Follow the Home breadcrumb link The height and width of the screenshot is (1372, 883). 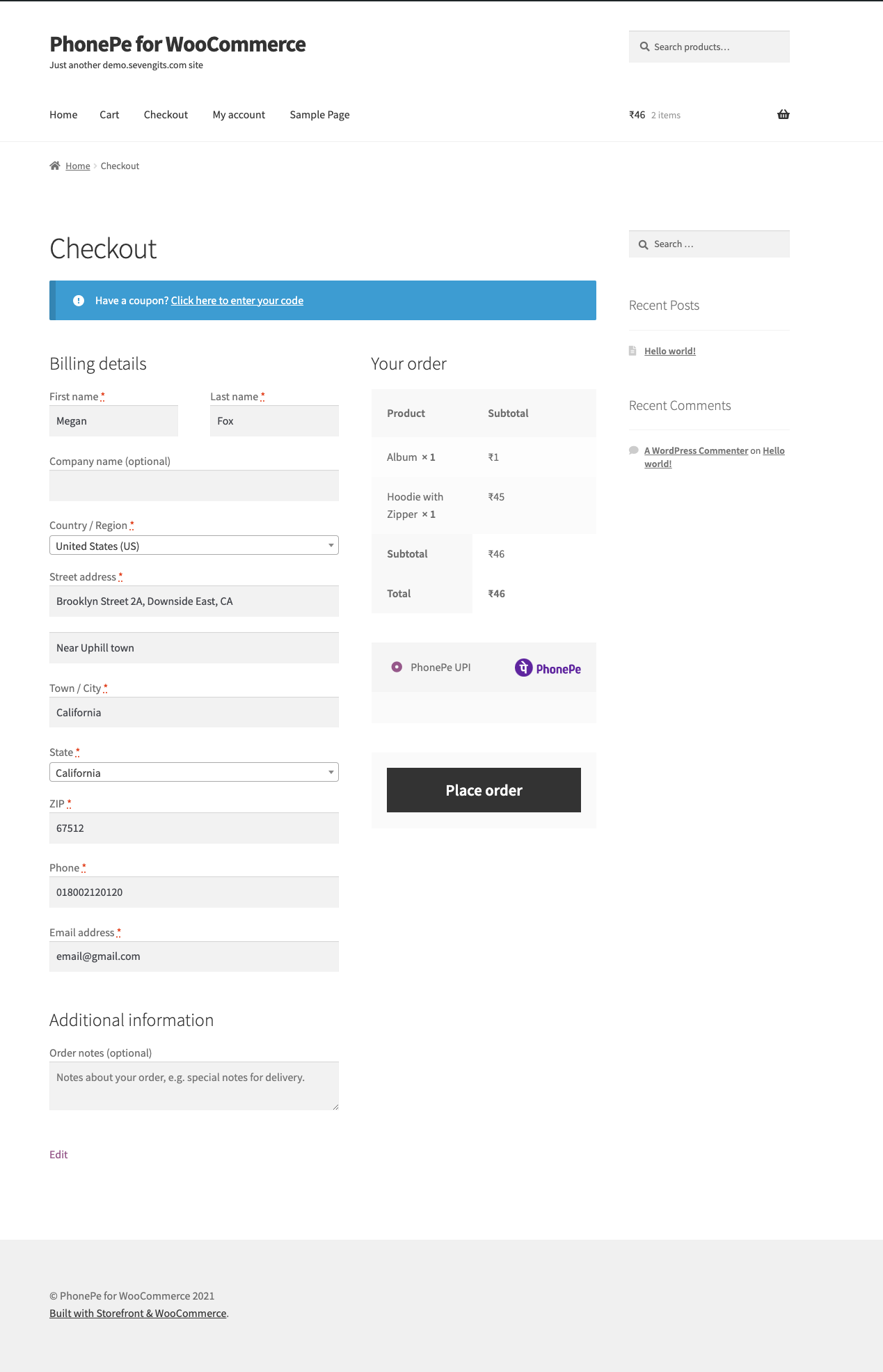click(x=78, y=166)
